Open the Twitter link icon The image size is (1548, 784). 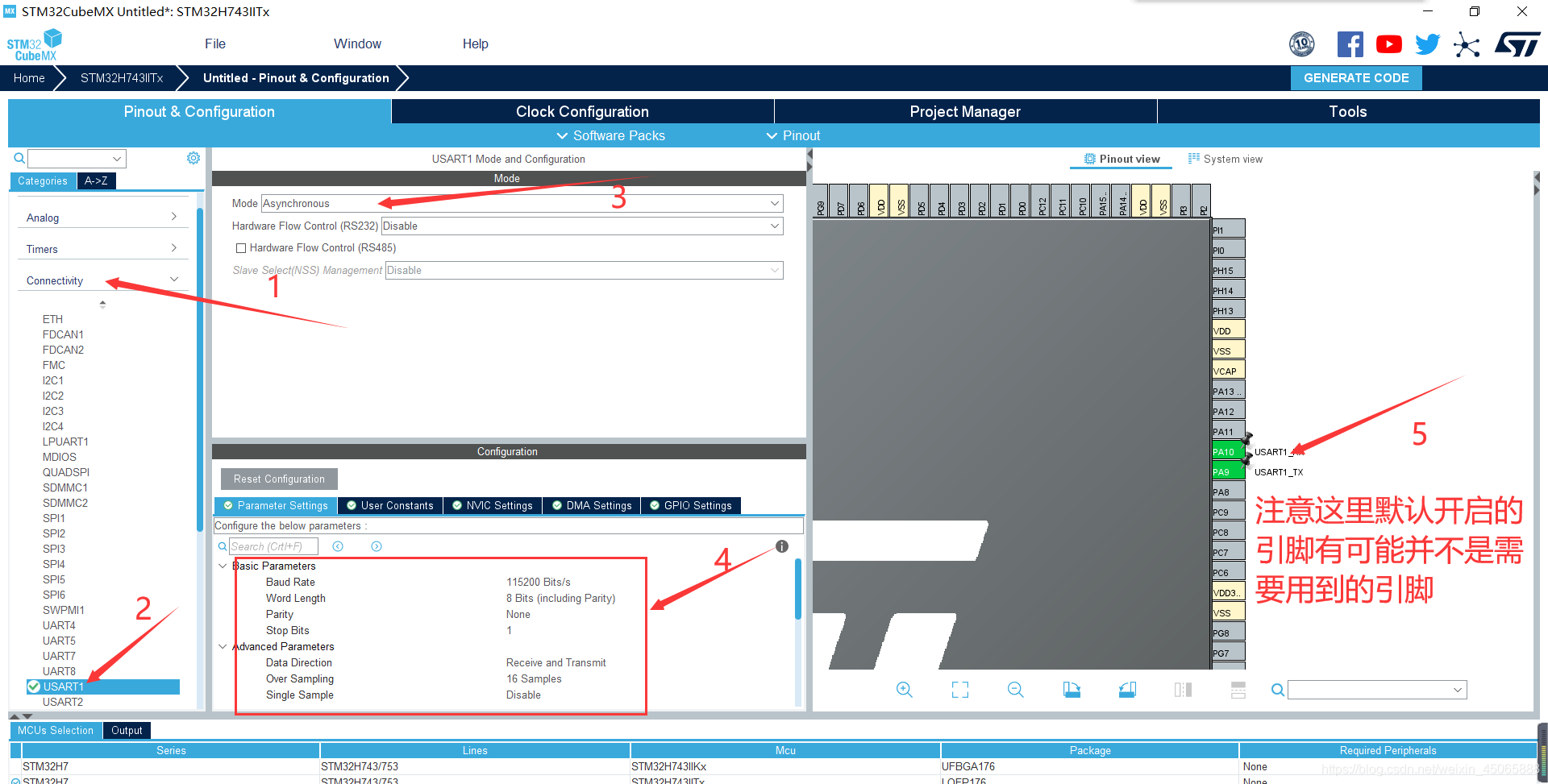click(x=1427, y=44)
